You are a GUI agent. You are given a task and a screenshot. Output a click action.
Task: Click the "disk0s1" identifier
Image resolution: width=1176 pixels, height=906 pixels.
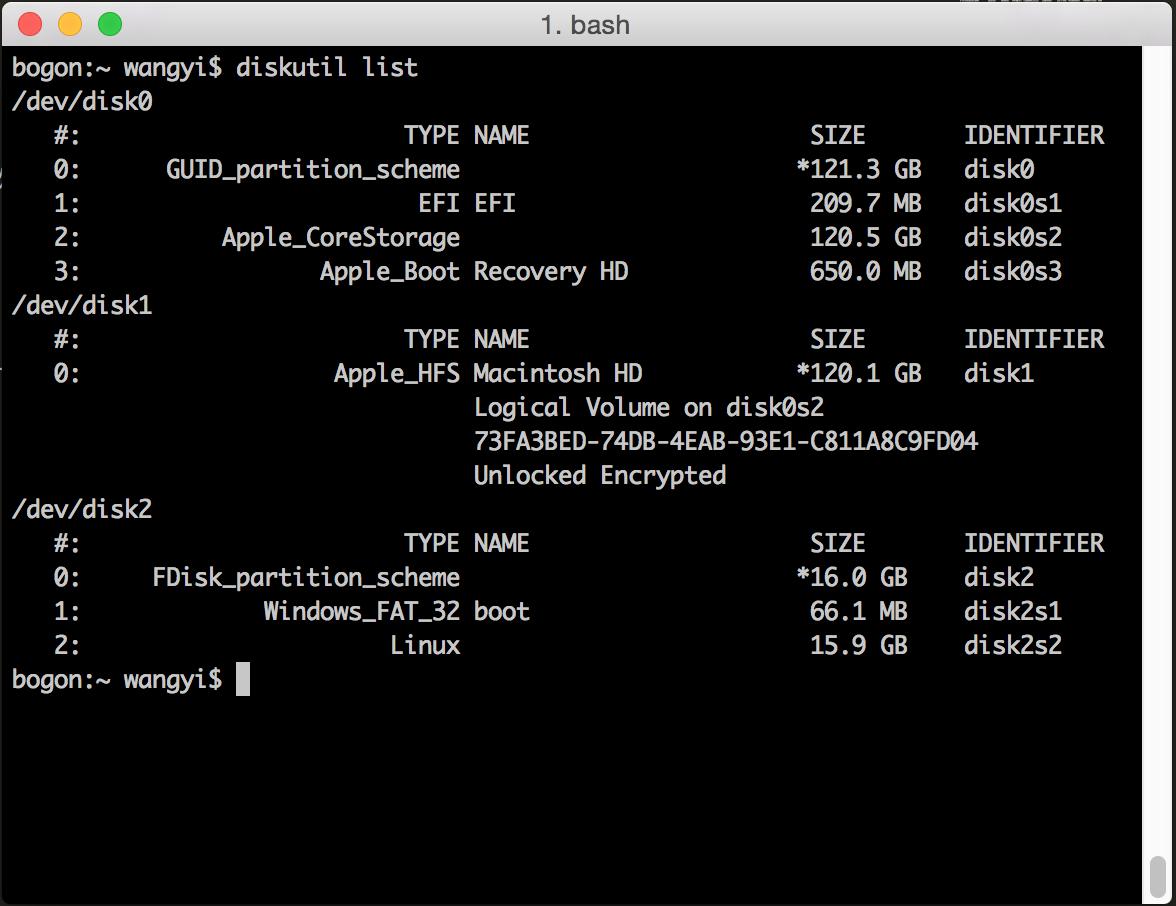click(x=1012, y=203)
